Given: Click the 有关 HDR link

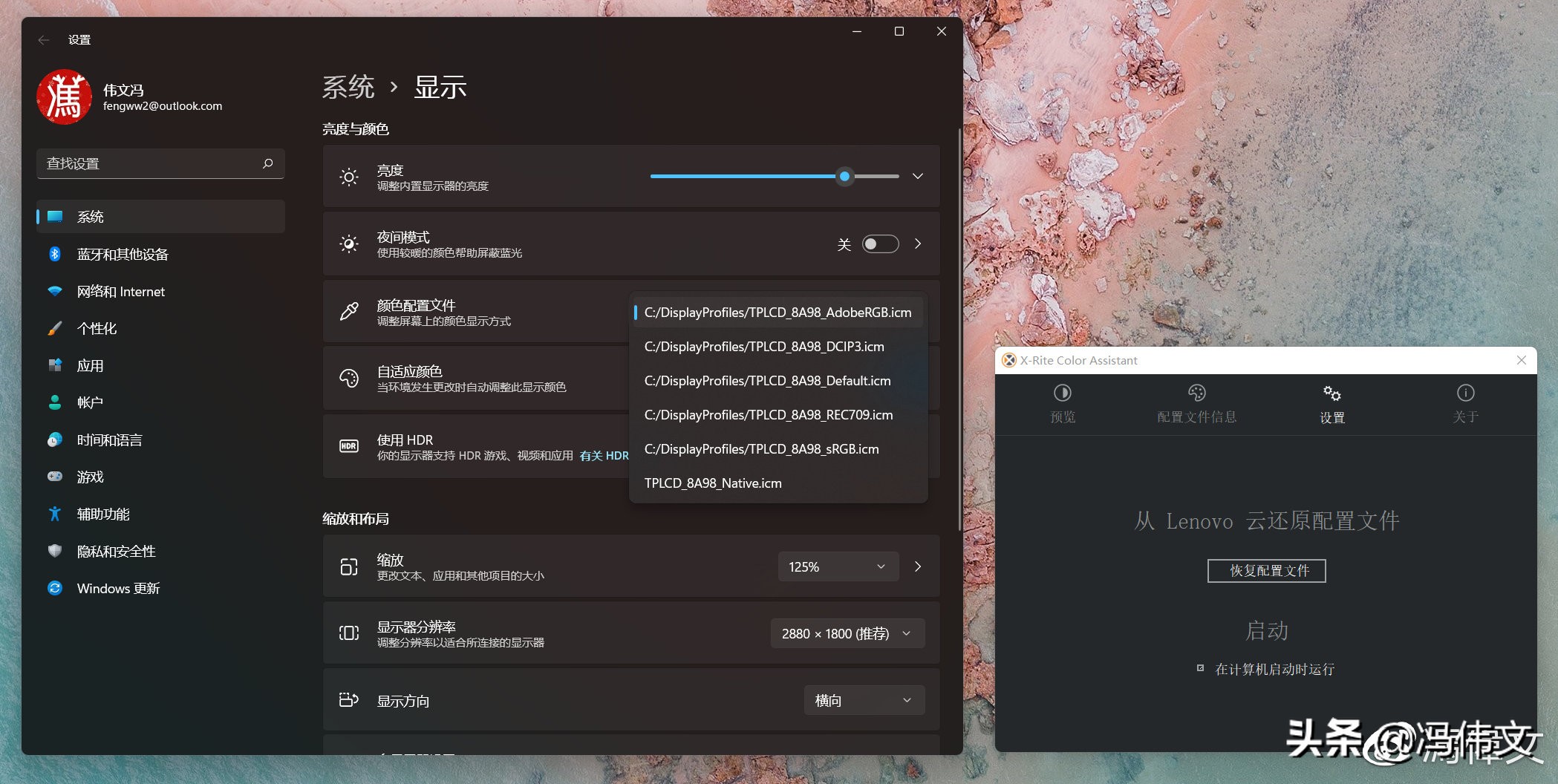Looking at the screenshot, I should pos(603,455).
